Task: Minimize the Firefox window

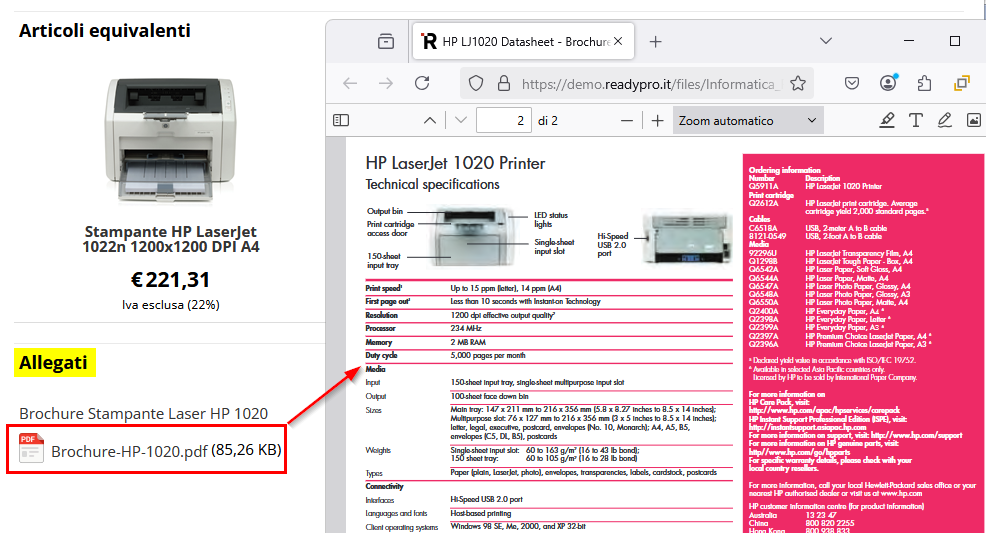Action: click(x=909, y=41)
